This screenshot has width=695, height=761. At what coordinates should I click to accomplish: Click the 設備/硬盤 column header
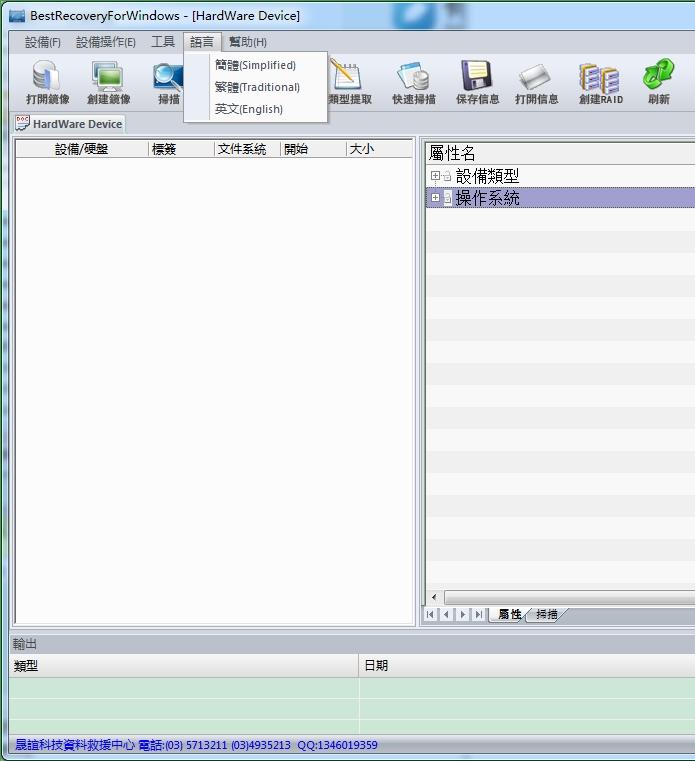[82, 149]
